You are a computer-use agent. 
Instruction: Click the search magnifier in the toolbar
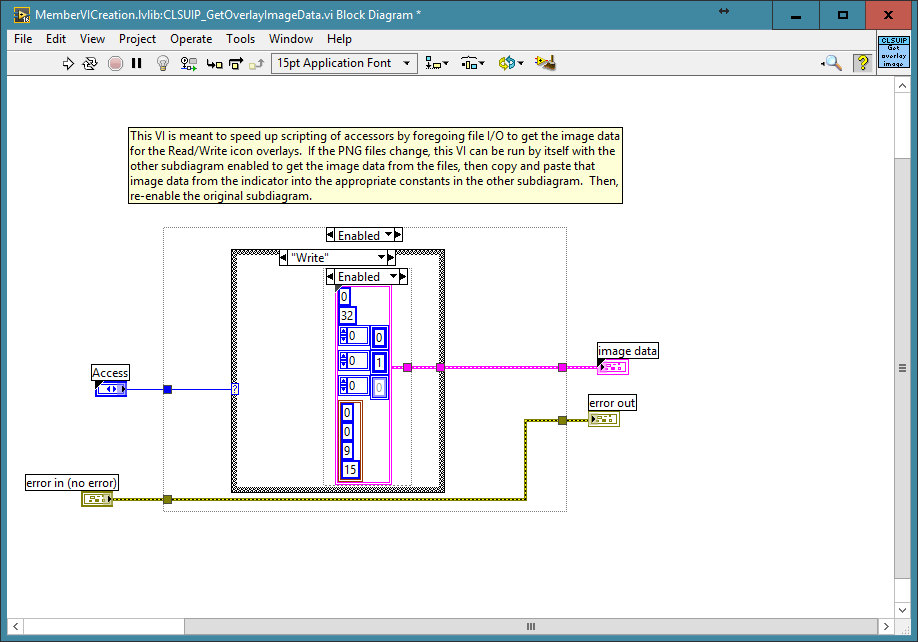831,62
